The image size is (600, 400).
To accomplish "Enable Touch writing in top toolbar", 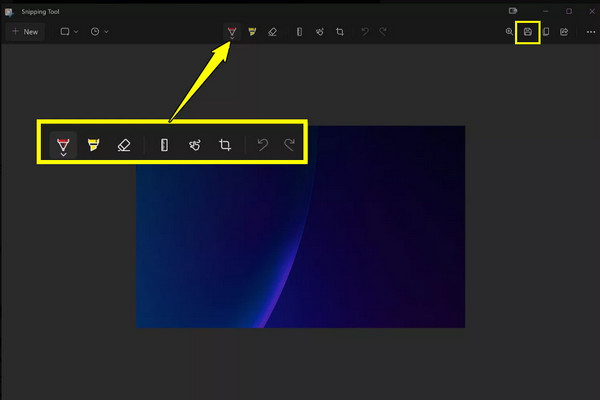I will point(320,32).
